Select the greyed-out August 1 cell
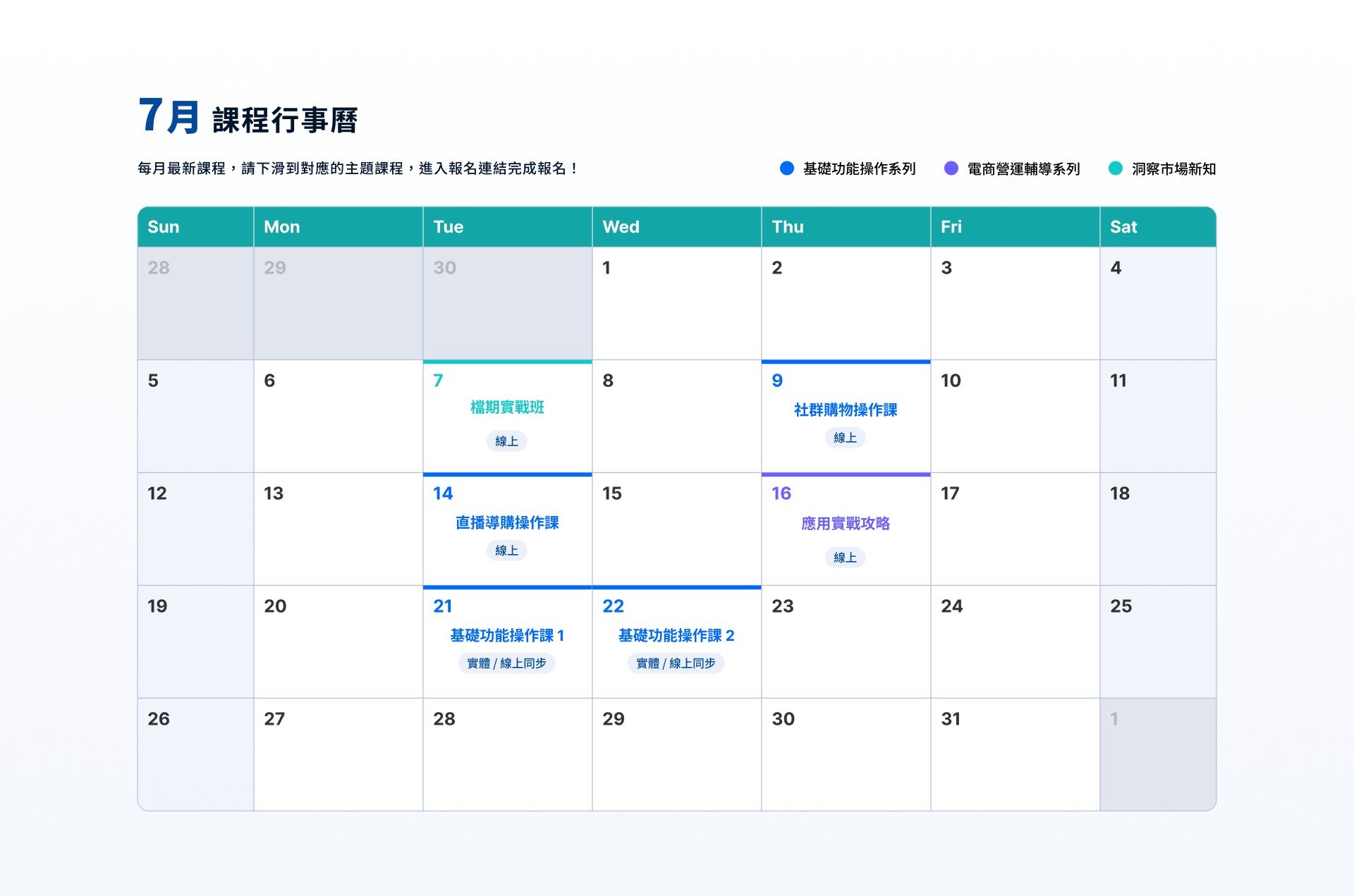Image resolution: width=1354 pixels, height=896 pixels. click(x=1158, y=754)
